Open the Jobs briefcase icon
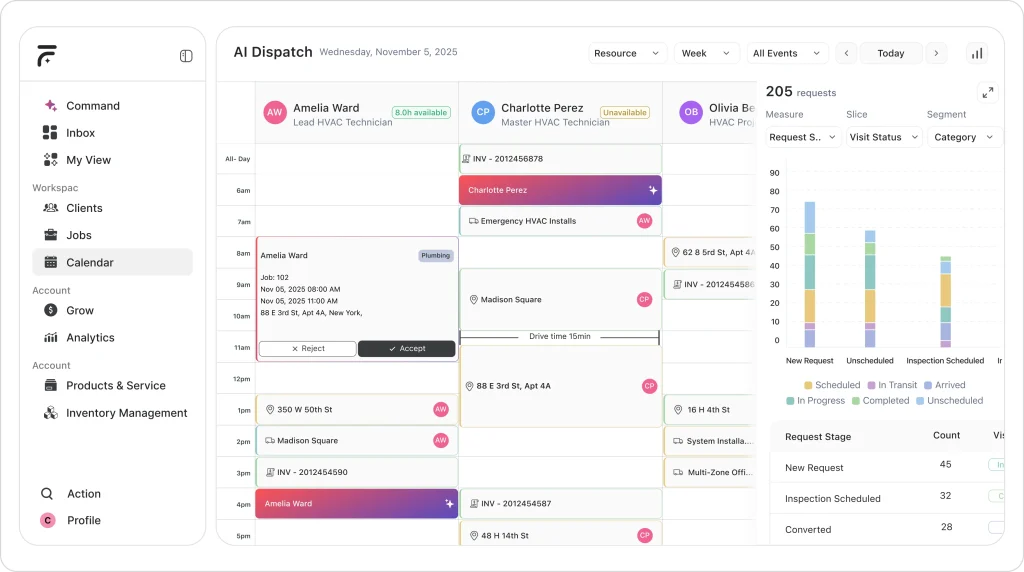 (x=50, y=235)
